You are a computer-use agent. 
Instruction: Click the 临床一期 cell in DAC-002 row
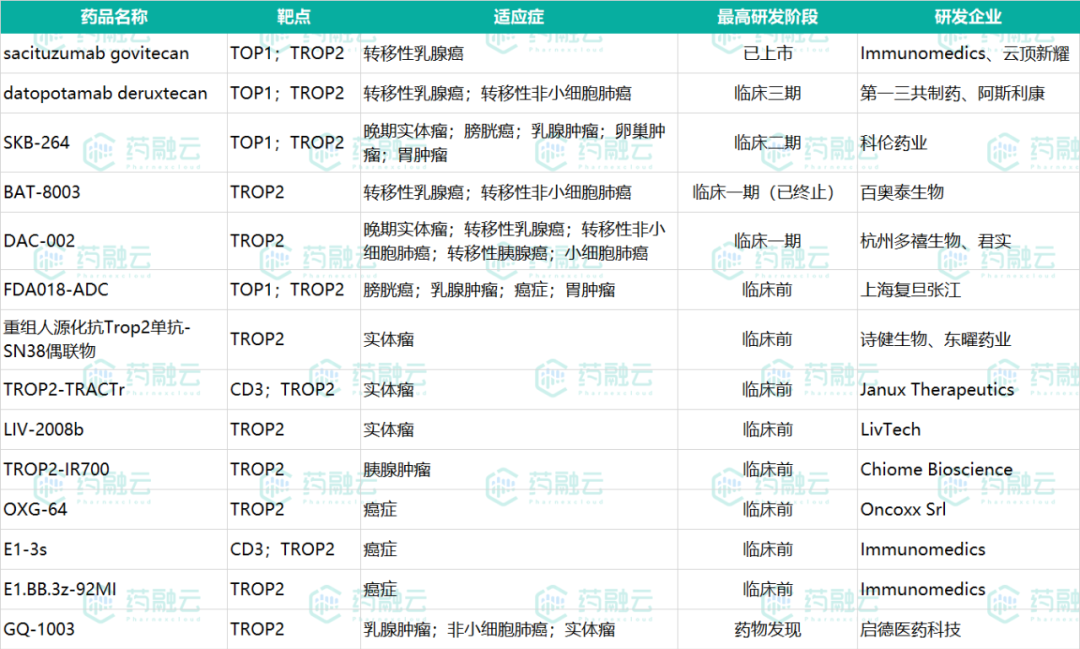tap(767, 241)
